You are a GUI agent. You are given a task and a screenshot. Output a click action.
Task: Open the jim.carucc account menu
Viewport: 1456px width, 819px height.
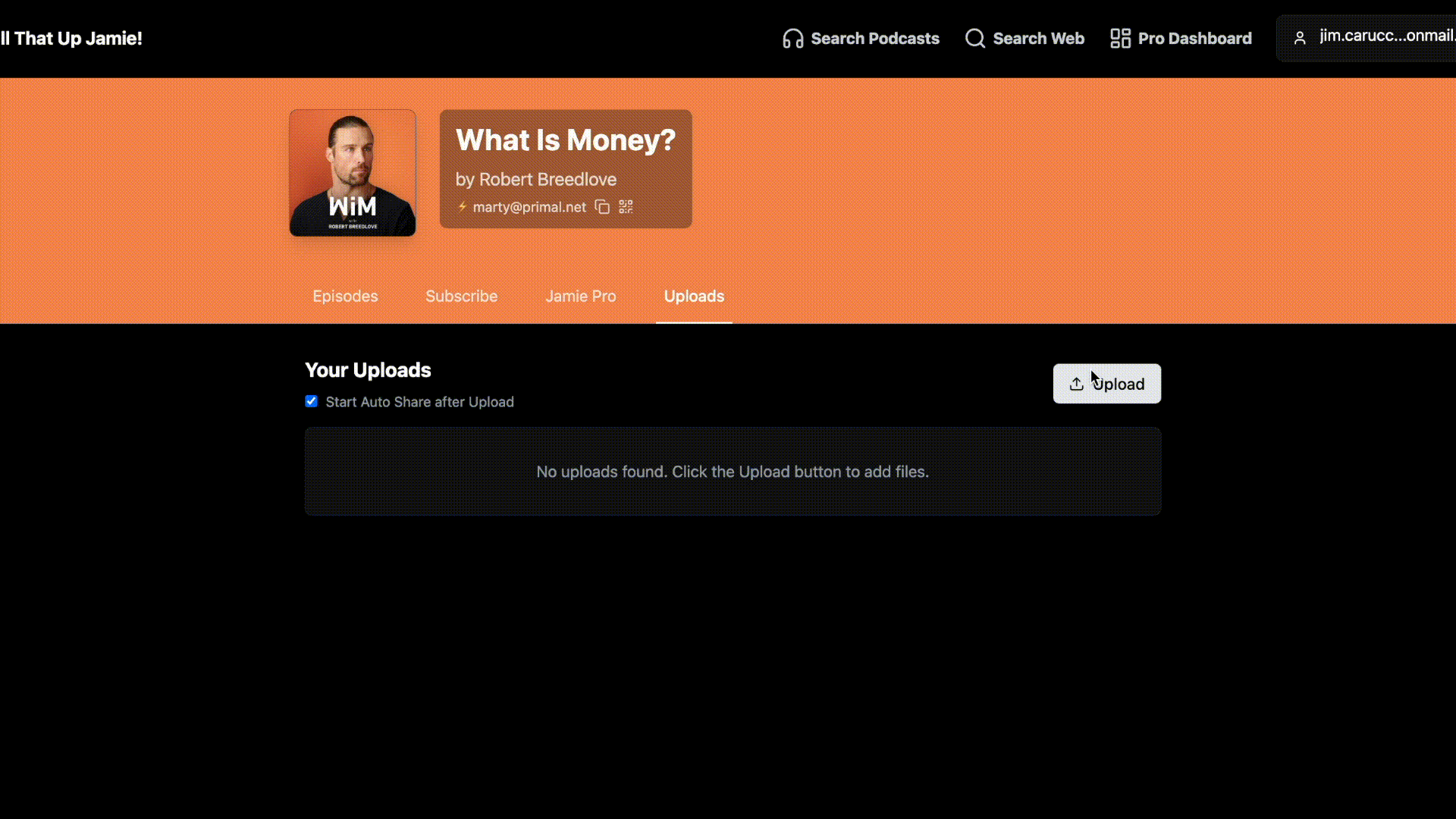pos(1366,38)
